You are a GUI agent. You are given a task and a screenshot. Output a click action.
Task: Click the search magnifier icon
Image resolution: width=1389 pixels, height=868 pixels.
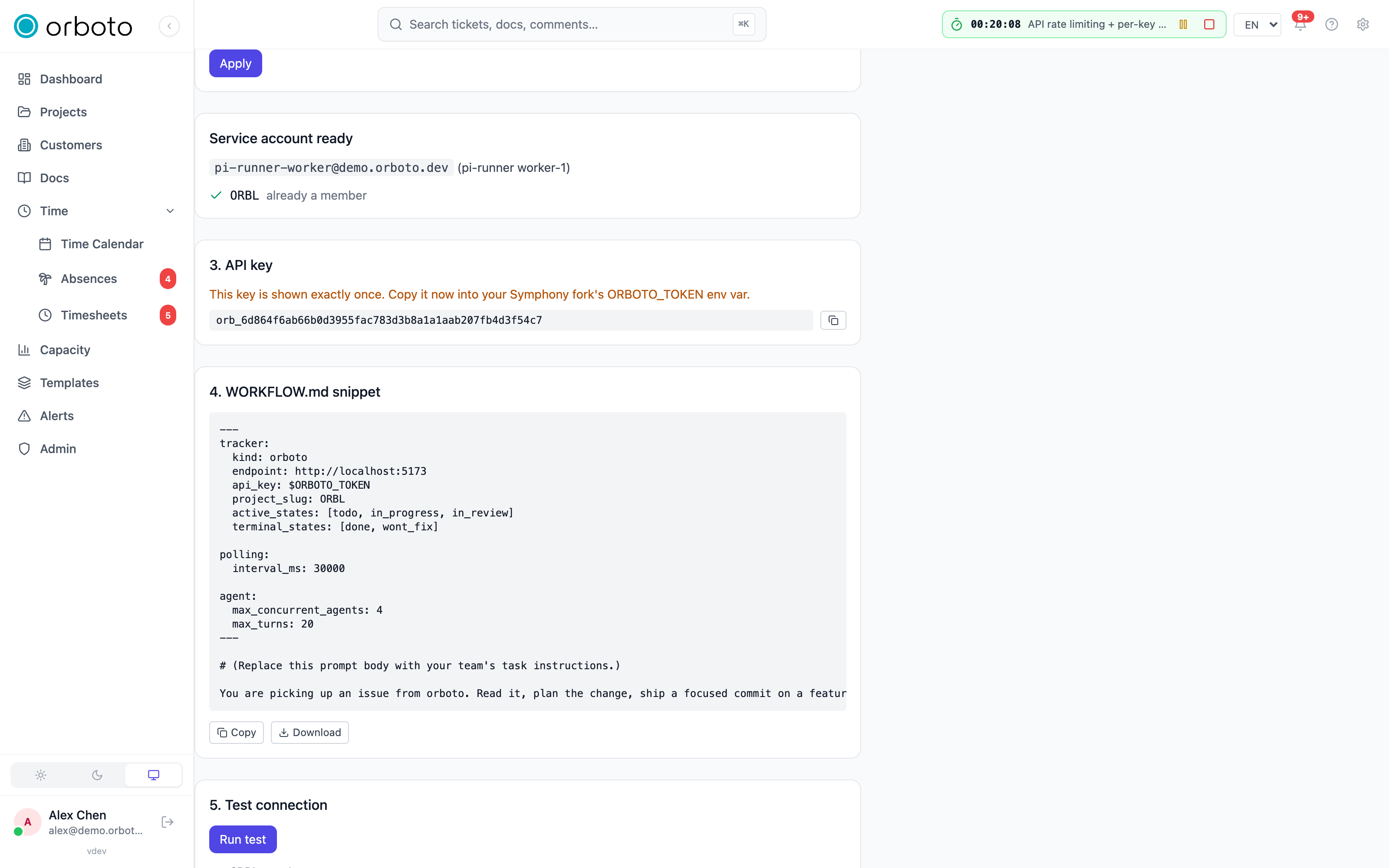click(x=395, y=24)
